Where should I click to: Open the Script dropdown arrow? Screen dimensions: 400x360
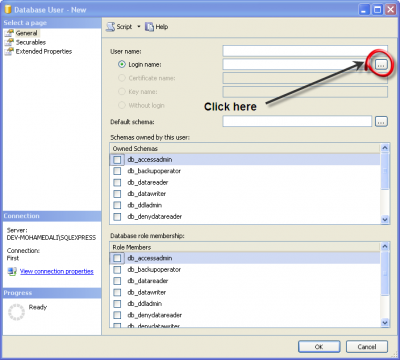point(139,26)
